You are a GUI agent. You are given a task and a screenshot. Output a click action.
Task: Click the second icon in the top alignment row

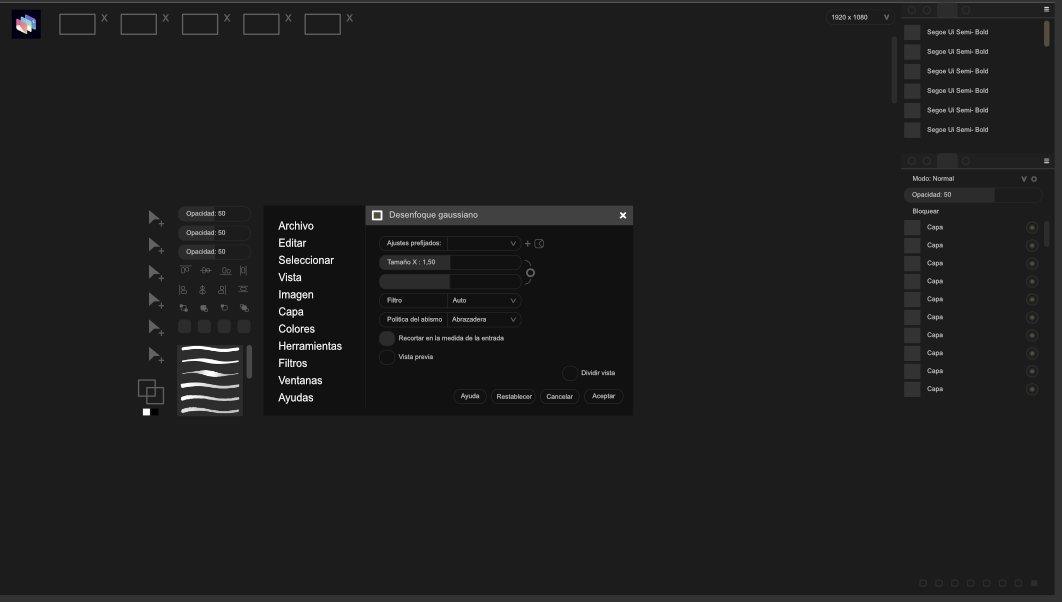click(x=205, y=270)
